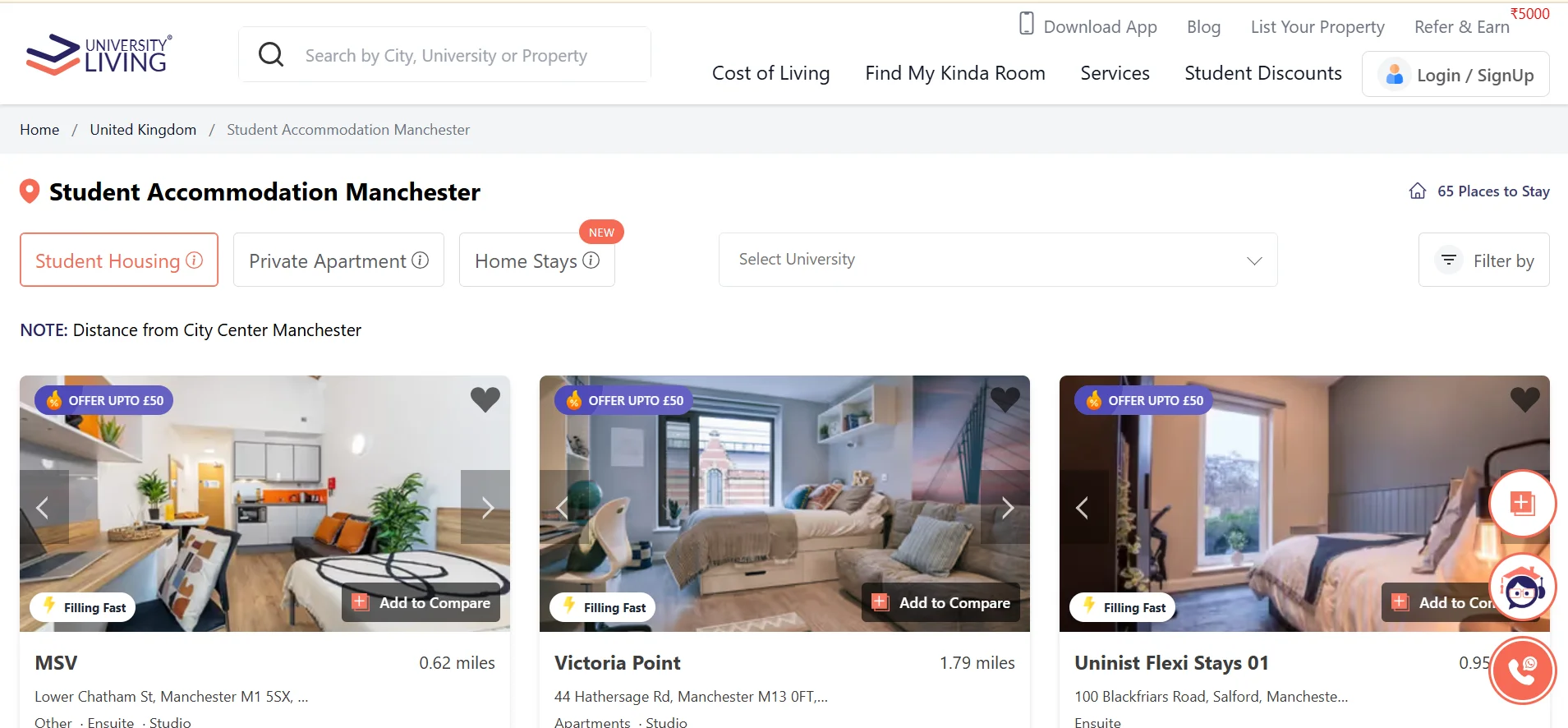Click the University Living logo

(x=99, y=54)
